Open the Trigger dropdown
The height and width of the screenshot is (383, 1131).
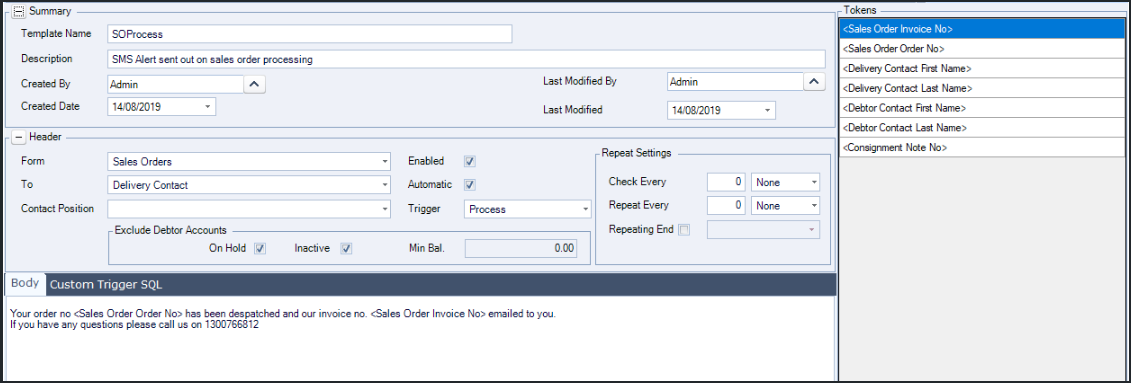click(528, 209)
